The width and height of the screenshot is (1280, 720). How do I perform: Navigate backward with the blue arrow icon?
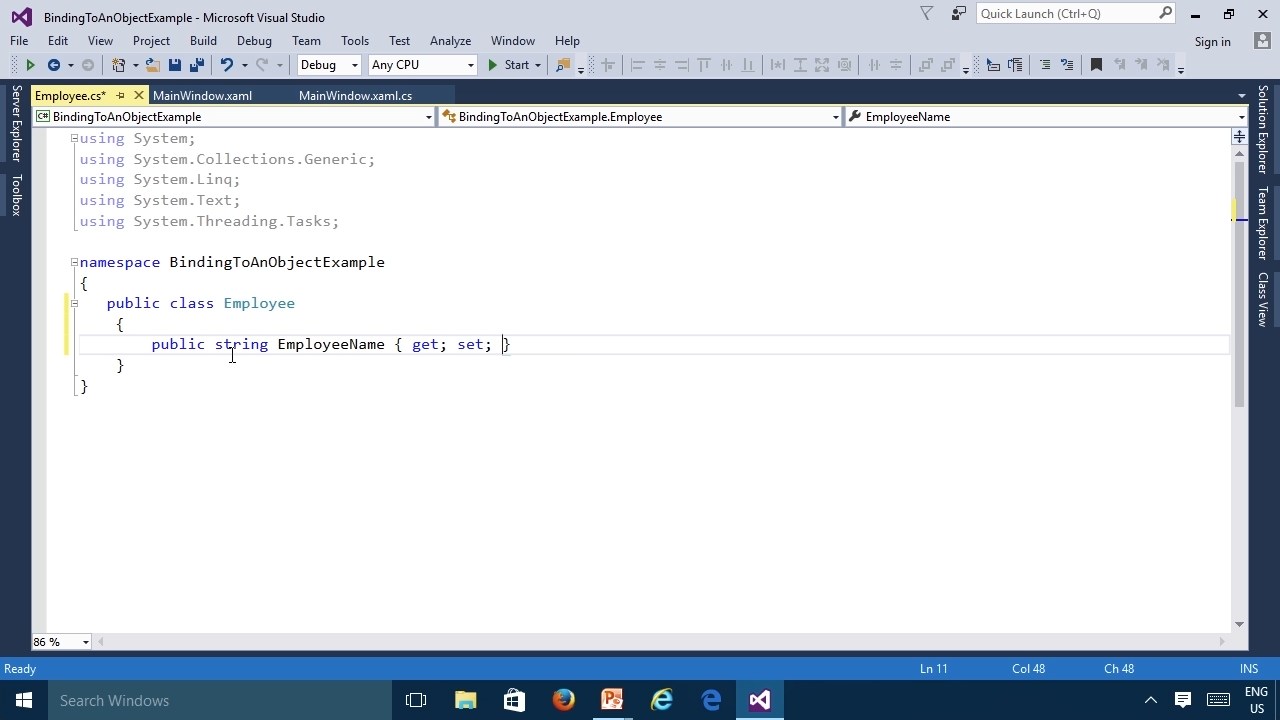pos(53,65)
